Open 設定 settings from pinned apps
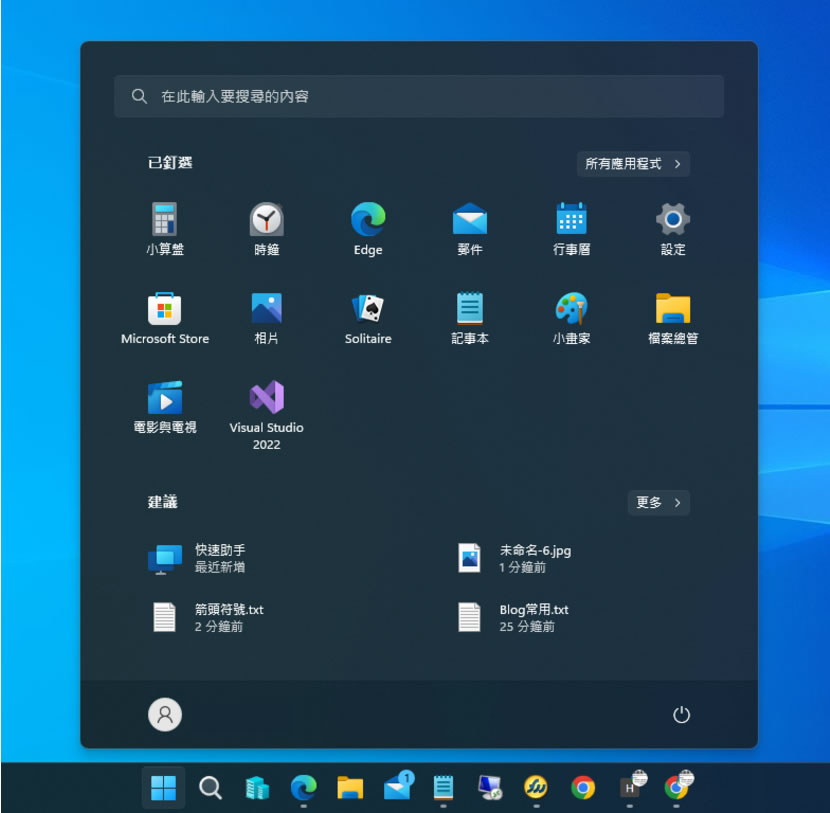 (673, 229)
